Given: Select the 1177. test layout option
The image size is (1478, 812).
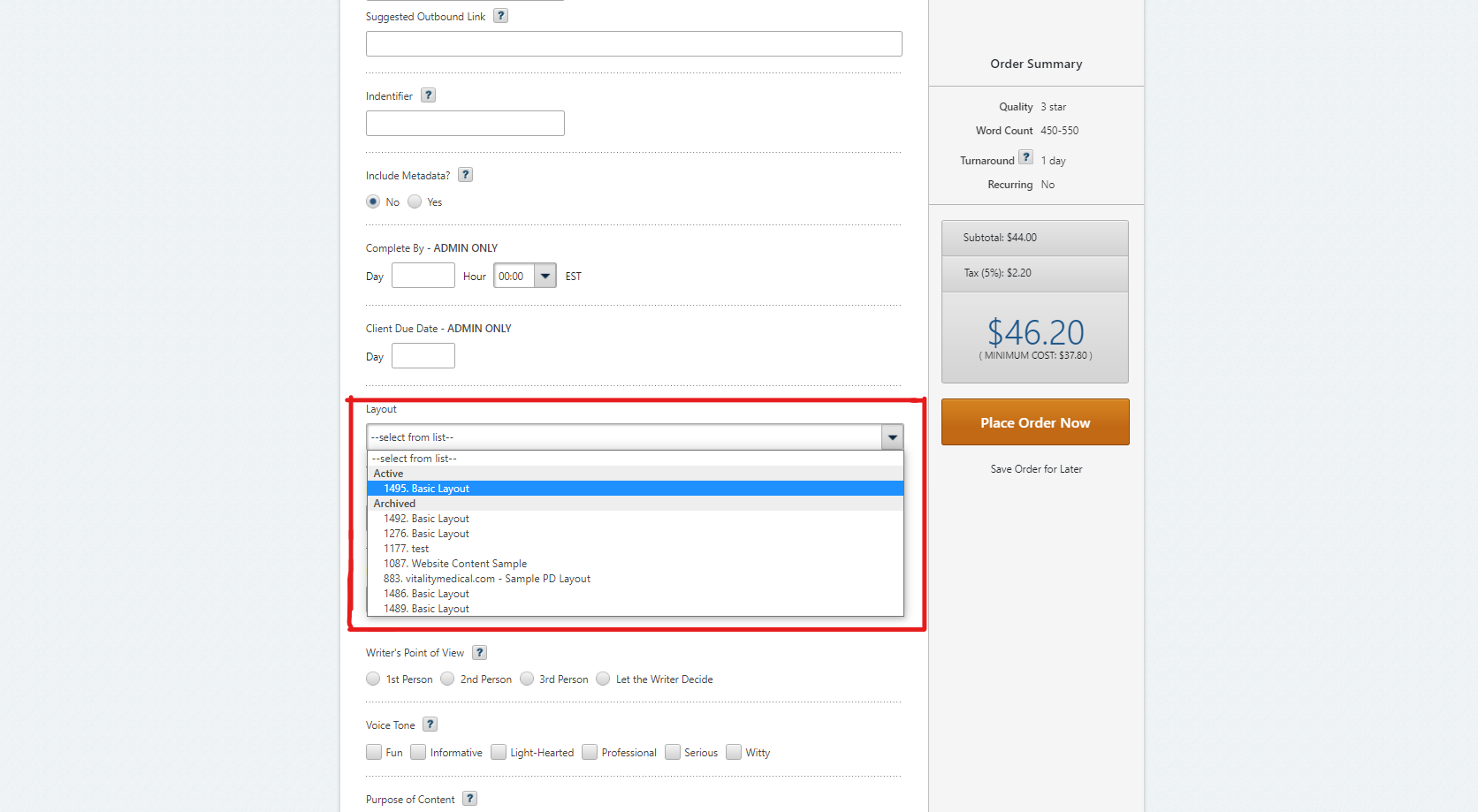Looking at the screenshot, I should click(x=406, y=548).
